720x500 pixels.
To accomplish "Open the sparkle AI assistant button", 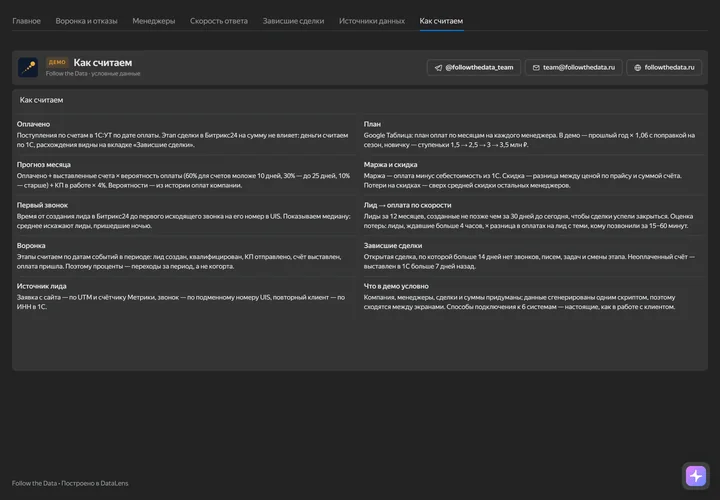I will 696,476.
